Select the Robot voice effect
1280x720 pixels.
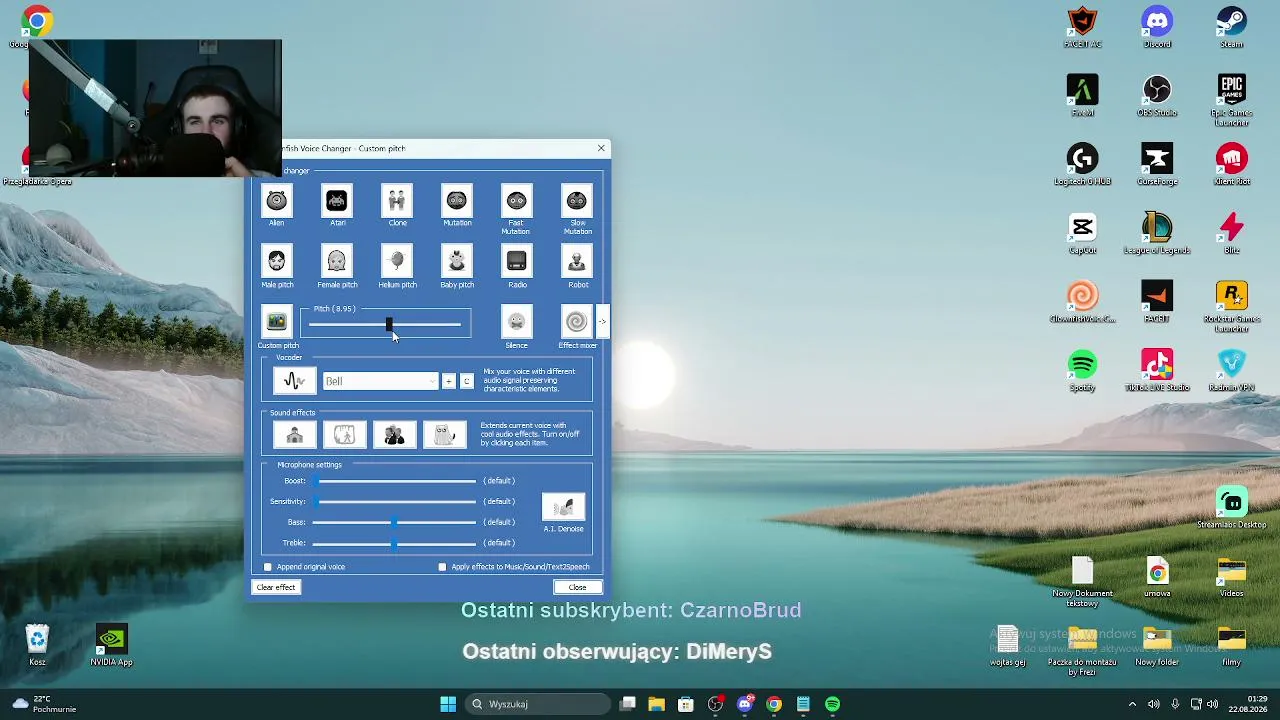577,262
